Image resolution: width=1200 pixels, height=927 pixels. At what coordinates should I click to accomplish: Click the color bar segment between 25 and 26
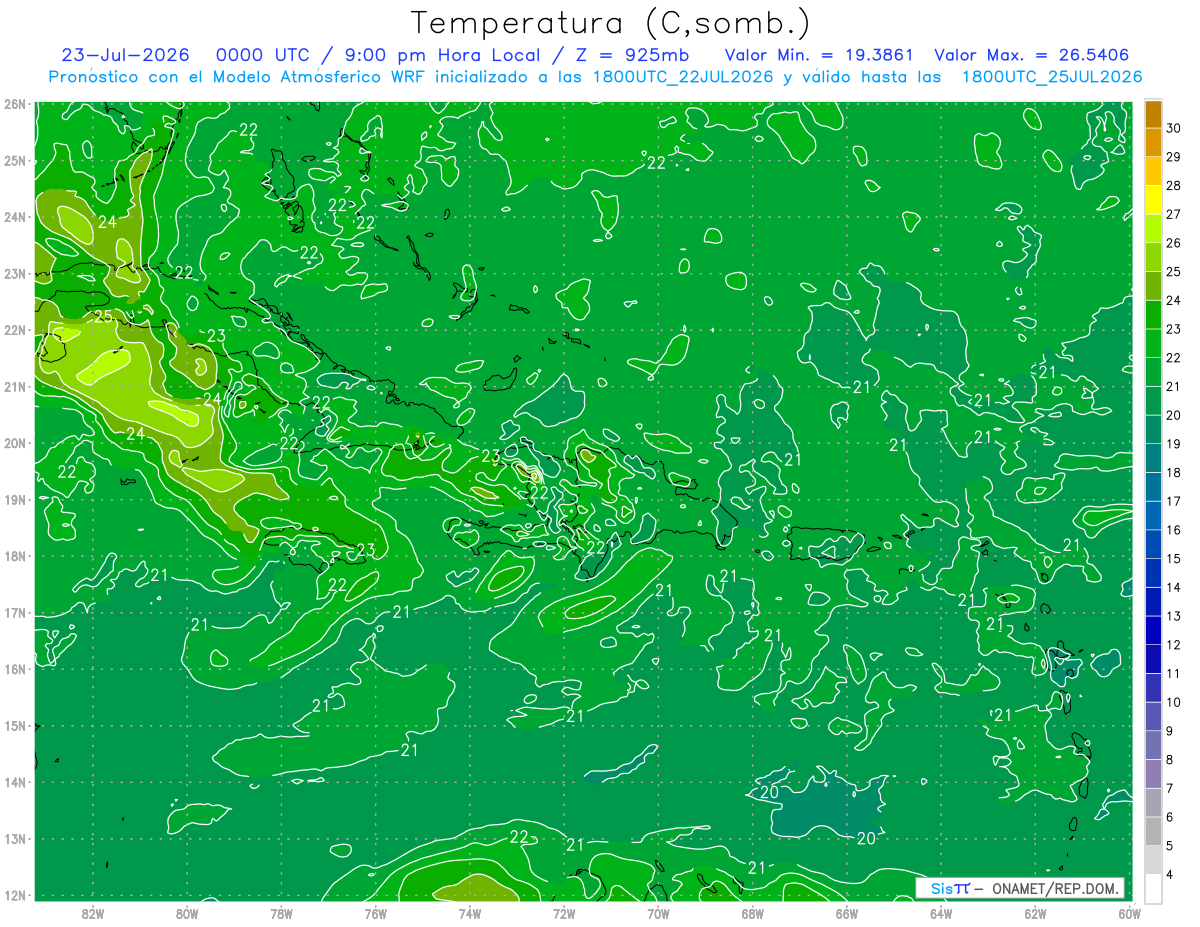[x=1153, y=258]
